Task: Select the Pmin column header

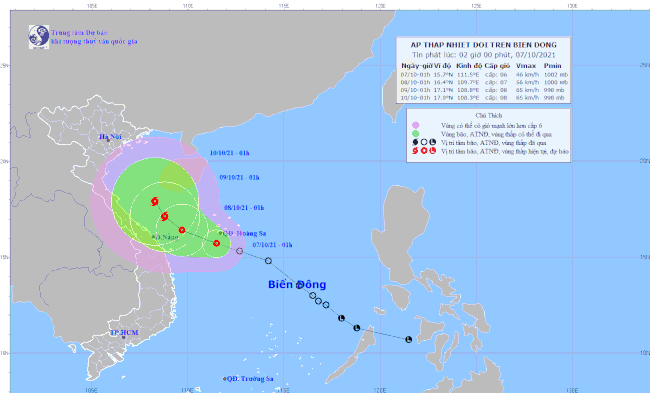Action: [x=553, y=66]
